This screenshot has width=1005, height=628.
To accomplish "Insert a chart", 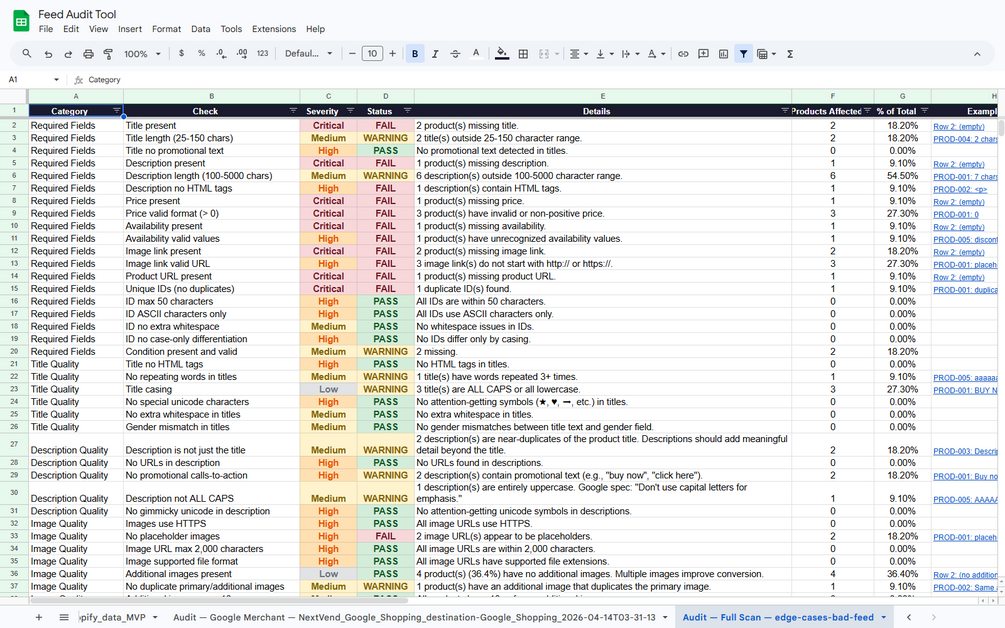I will 724,54.
